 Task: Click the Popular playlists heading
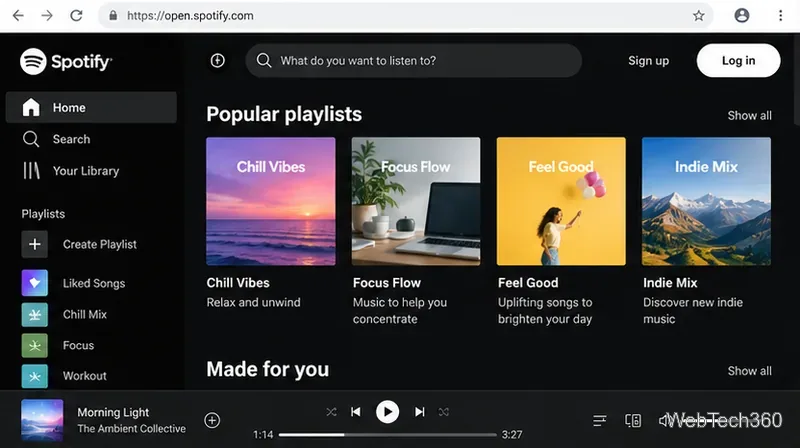pyautogui.click(x=284, y=114)
